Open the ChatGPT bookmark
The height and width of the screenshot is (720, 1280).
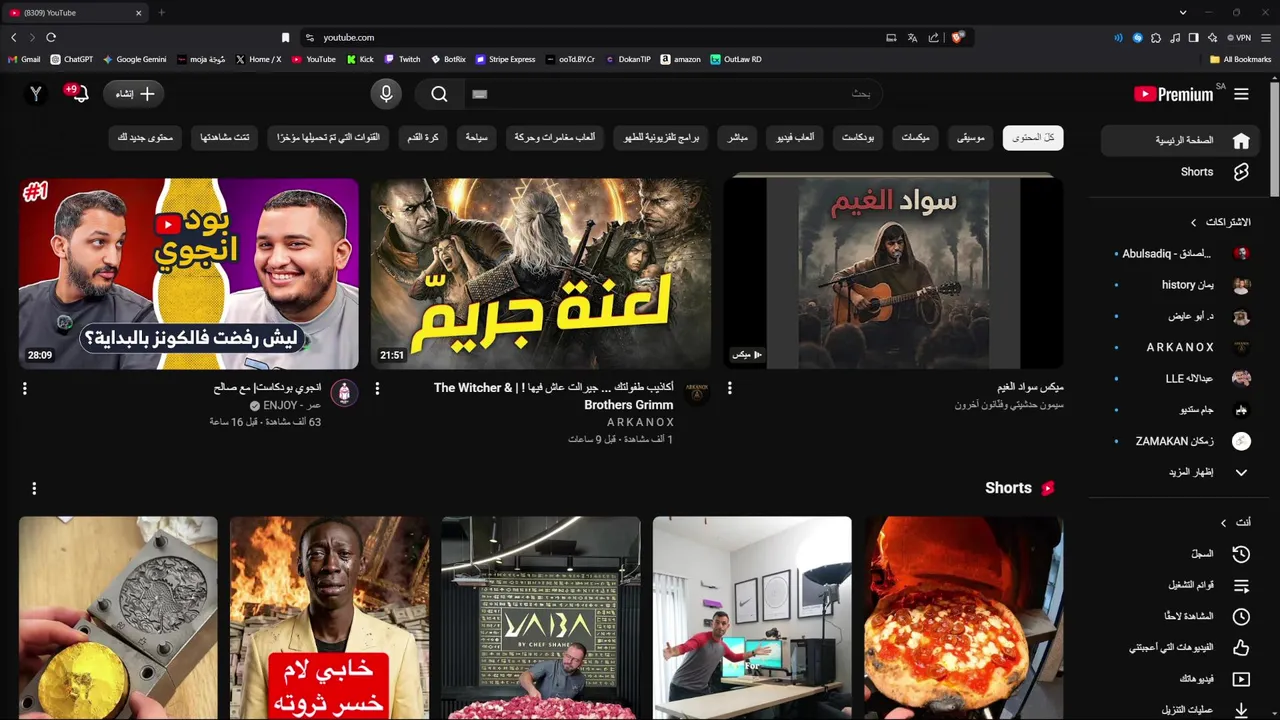[x=72, y=59]
